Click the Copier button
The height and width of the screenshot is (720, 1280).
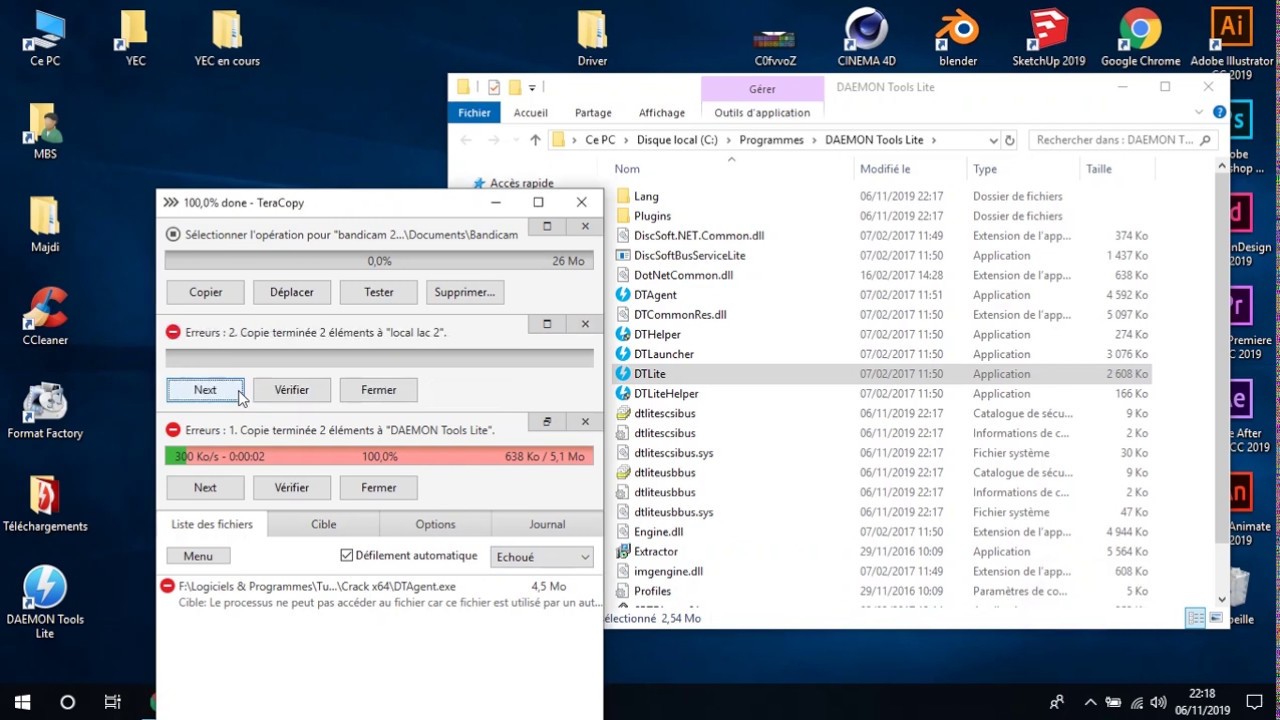(206, 292)
